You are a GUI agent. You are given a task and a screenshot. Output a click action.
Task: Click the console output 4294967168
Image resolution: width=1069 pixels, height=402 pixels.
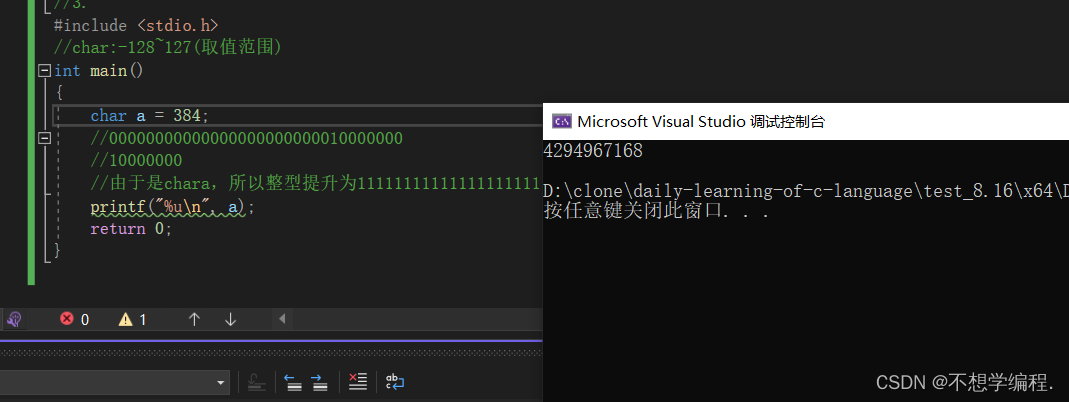[593, 151]
